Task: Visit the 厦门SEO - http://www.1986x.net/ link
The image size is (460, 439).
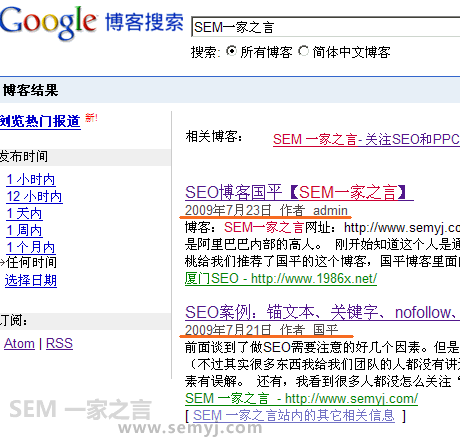Action: click(x=281, y=278)
